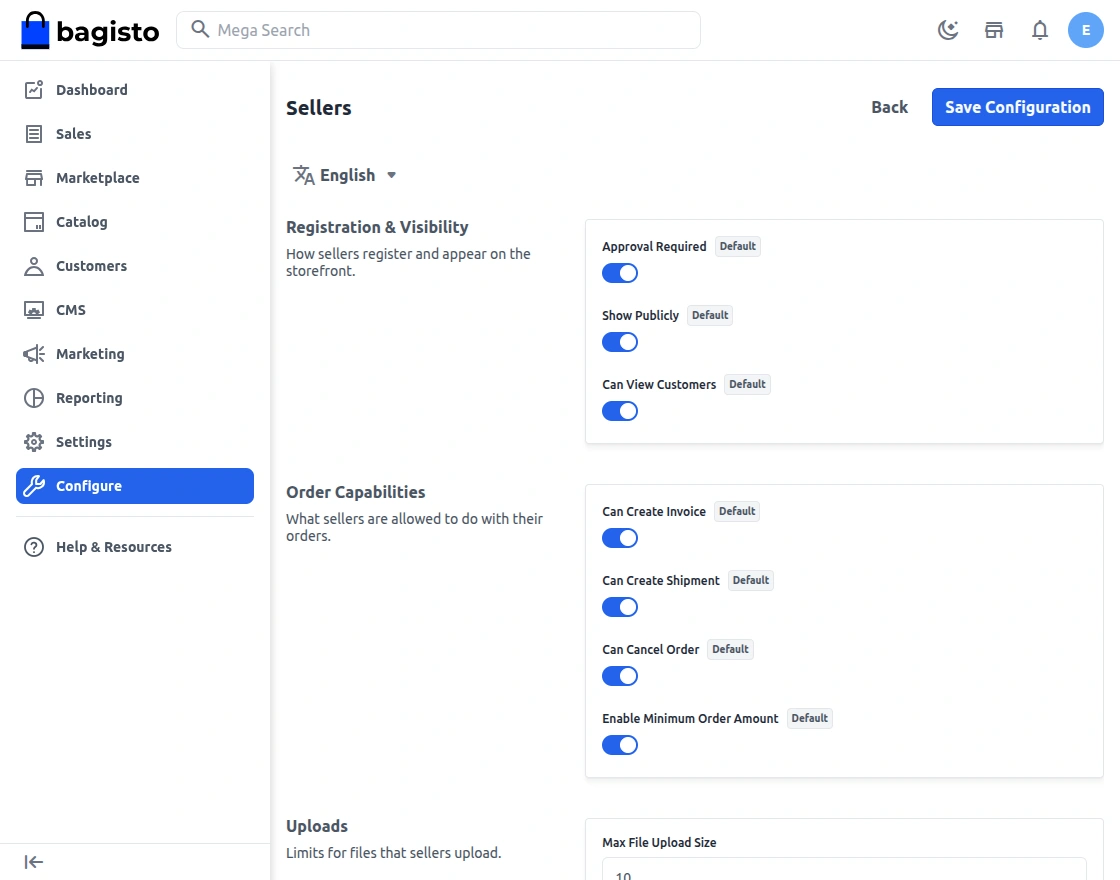
Task: Click the Order Capabilities heading
Action: pos(356,492)
